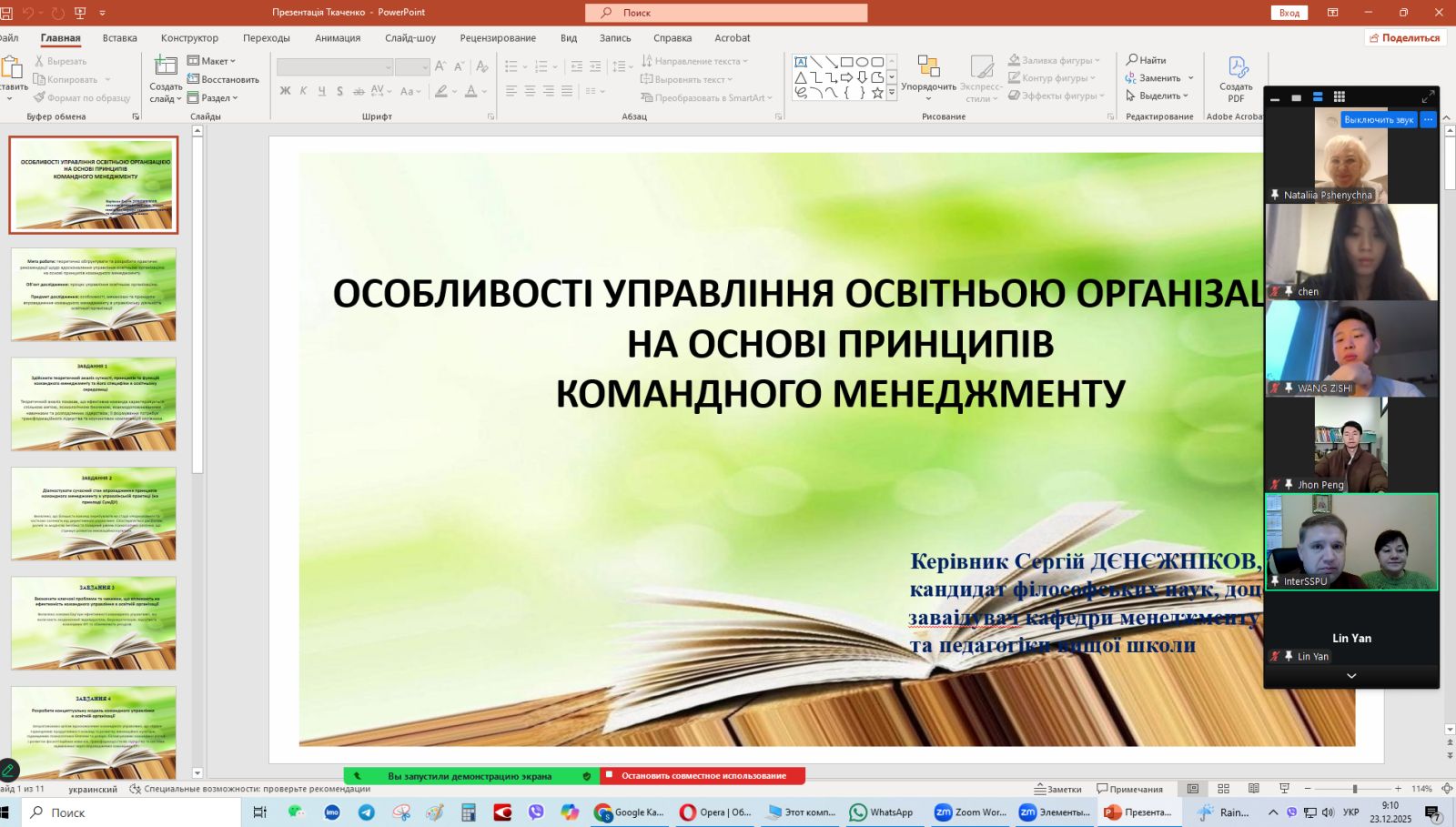Click the Find (Найти) search icon
Image resolution: width=1456 pixels, height=827 pixels.
coord(1133,60)
